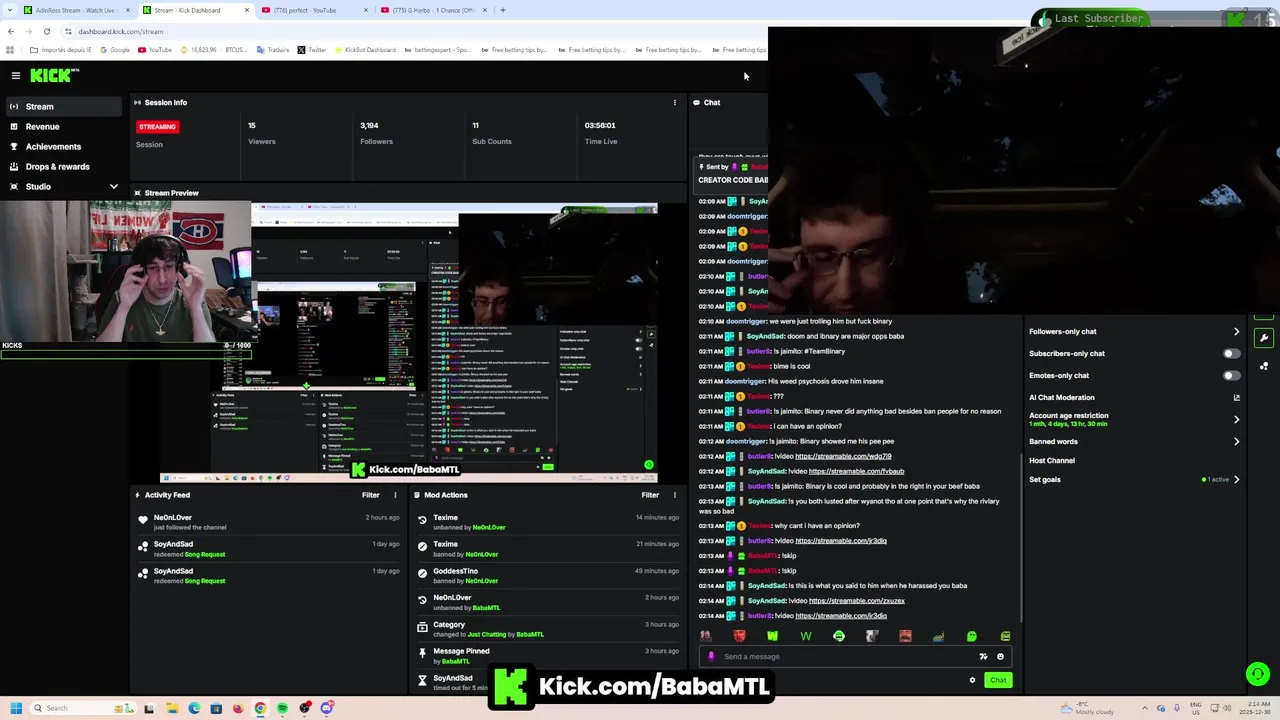Open the hamburger menu beside the Kick logo

pyautogui.click(x=16, y=75)
